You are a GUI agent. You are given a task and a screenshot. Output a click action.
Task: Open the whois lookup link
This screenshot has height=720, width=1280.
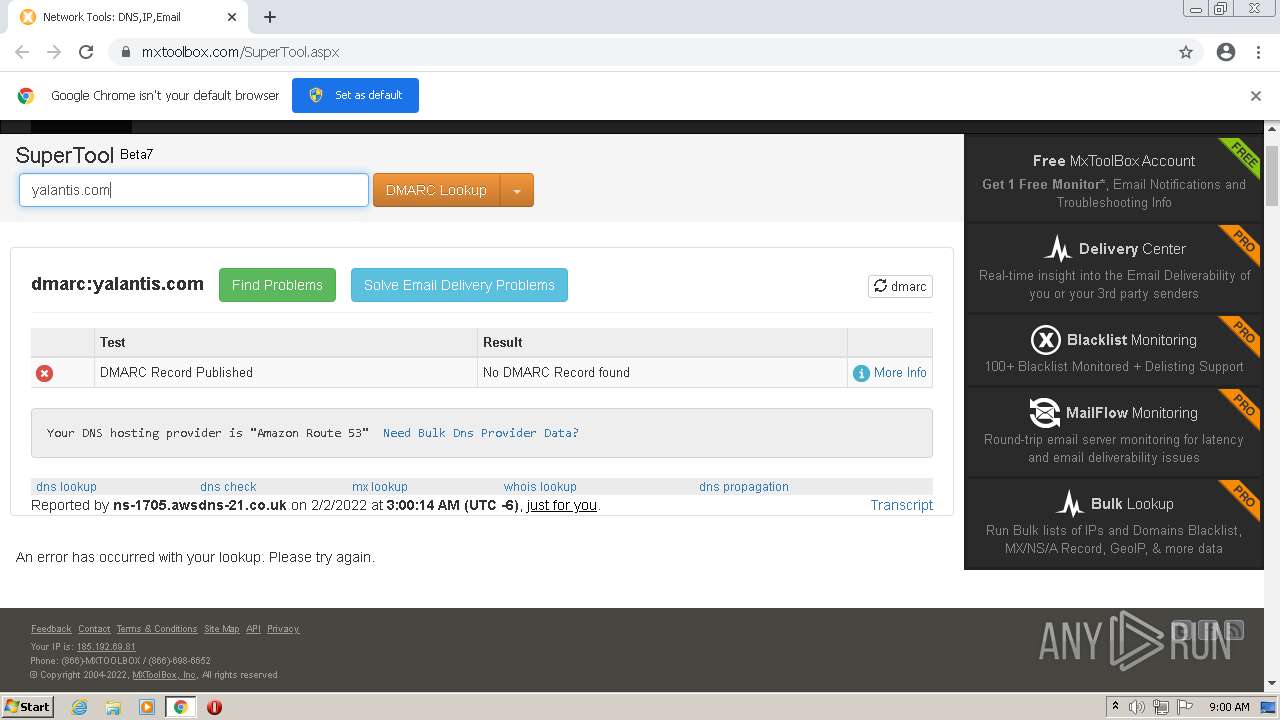540,487
